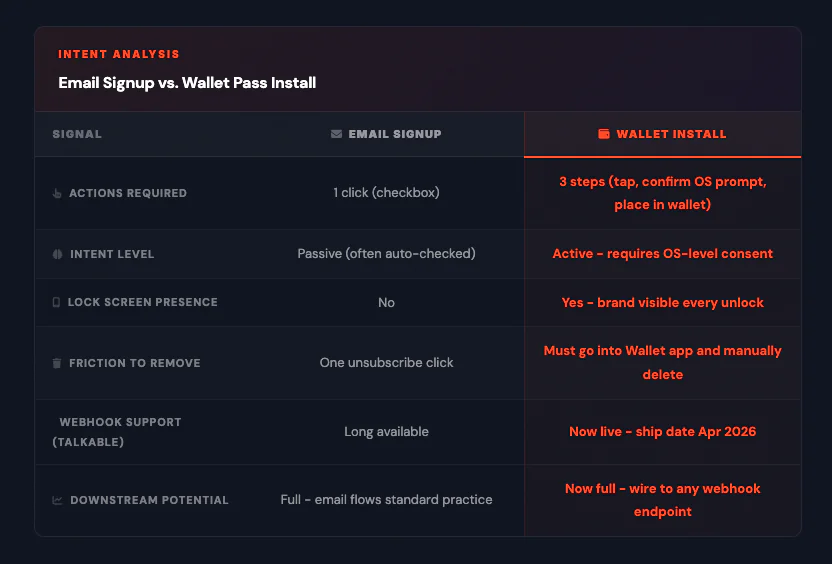Click the "3 steps" wallet install cell
The height and width of the screenshot is (564, 832).
(x=662, y=193)
